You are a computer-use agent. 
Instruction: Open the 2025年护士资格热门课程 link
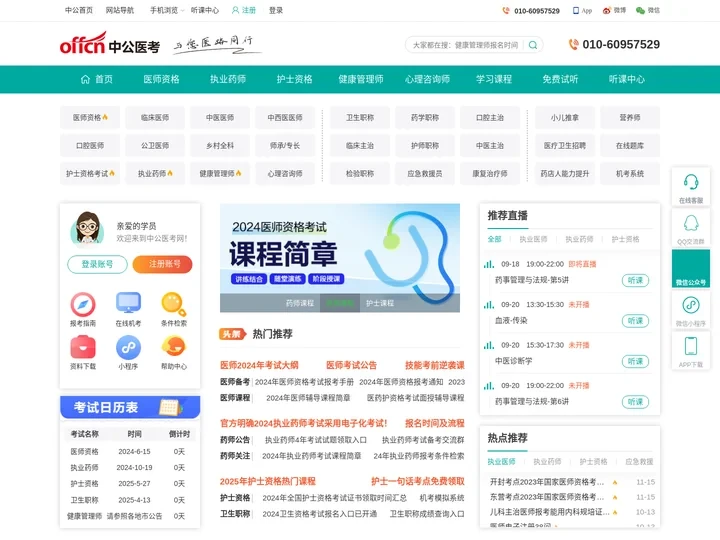[268, 481]
